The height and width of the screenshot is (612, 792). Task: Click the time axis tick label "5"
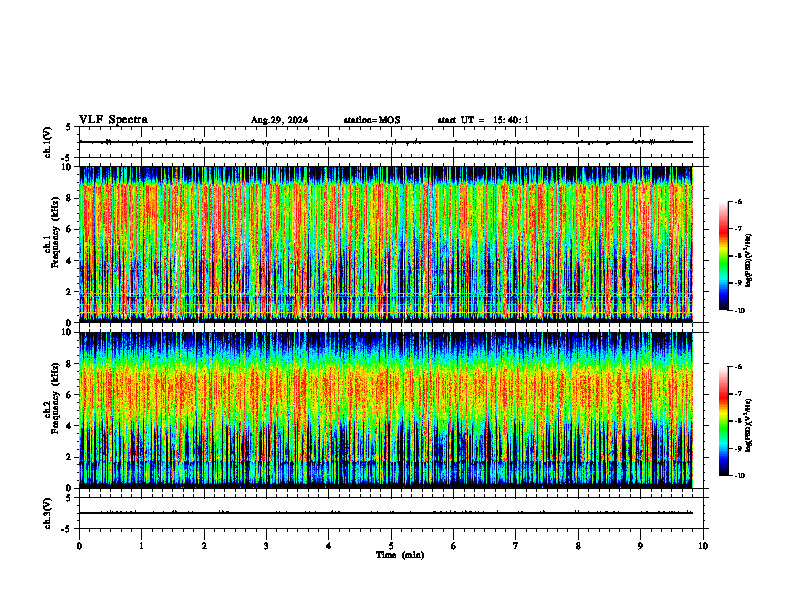coord(391,546)
